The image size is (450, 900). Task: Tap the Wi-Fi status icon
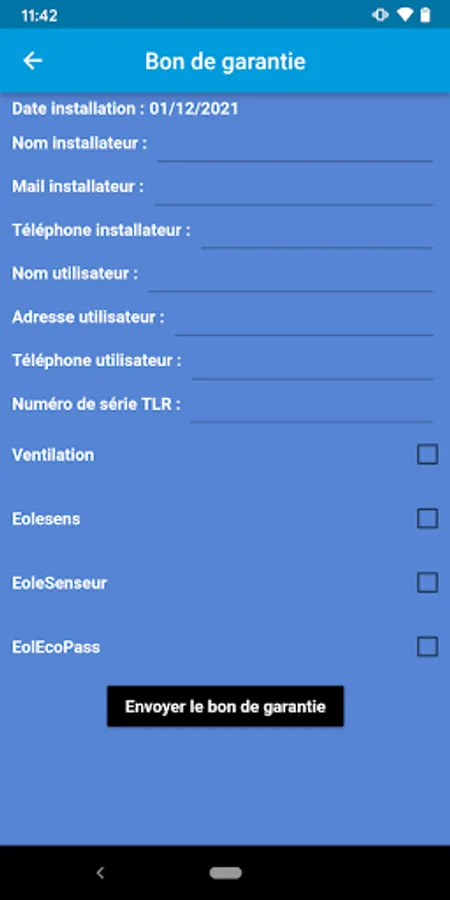coord(405,15)
